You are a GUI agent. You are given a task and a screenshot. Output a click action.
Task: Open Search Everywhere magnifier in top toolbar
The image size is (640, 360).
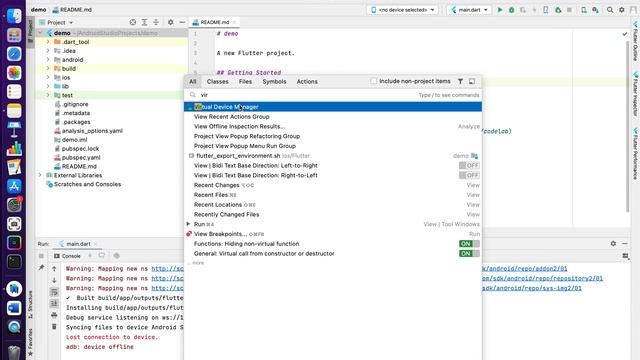pos(610,10)
